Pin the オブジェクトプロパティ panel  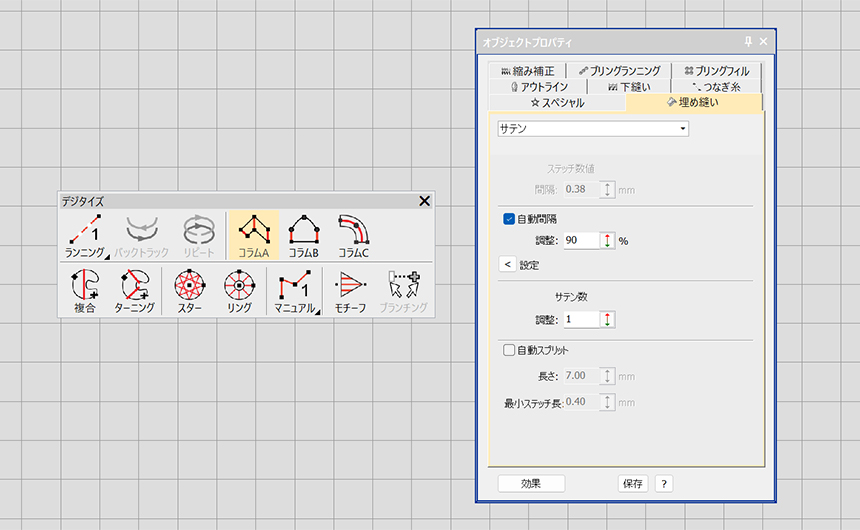(748, 42)
